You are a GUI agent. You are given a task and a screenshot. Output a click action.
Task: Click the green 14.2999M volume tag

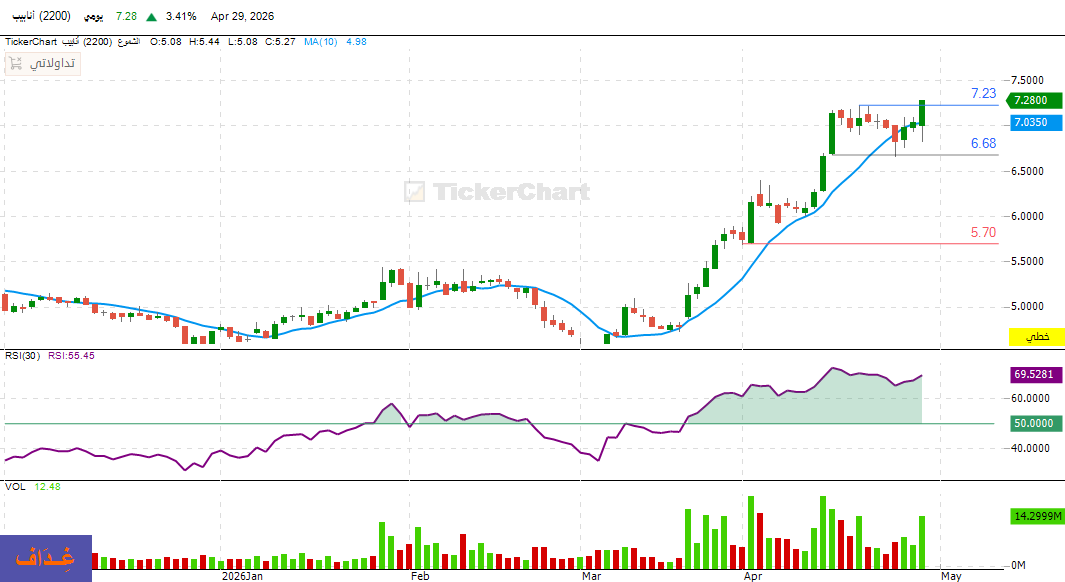coord(1036,517)
